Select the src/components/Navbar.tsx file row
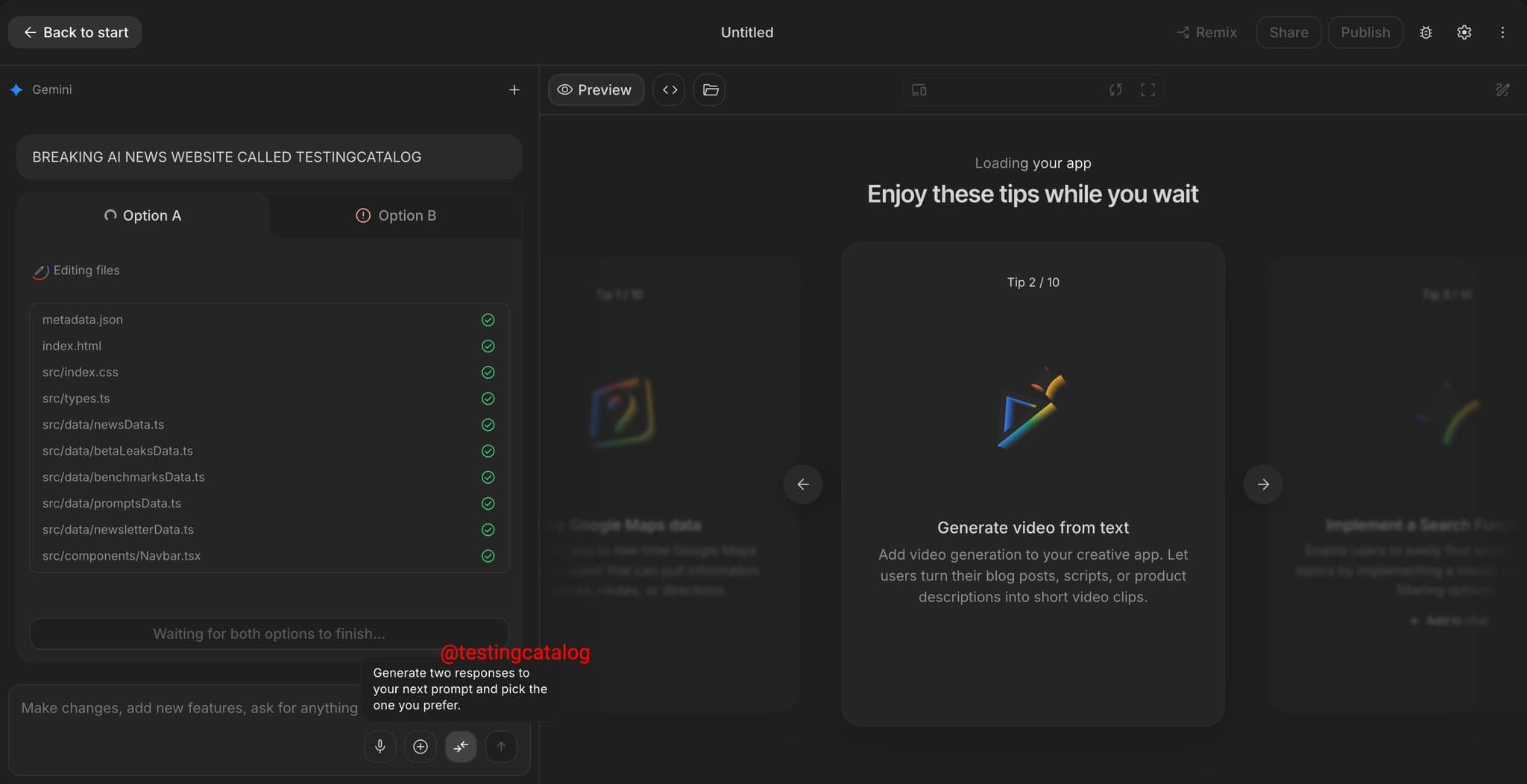1527x784 pixels. click(x=269, y=556)
